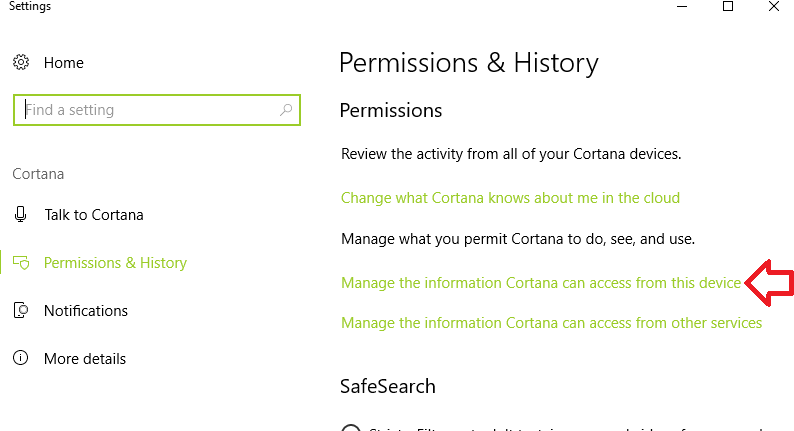Click the microphone icon beside Talk to Cortana
This screenshot has width=794, height=431.
pos(20,214)
